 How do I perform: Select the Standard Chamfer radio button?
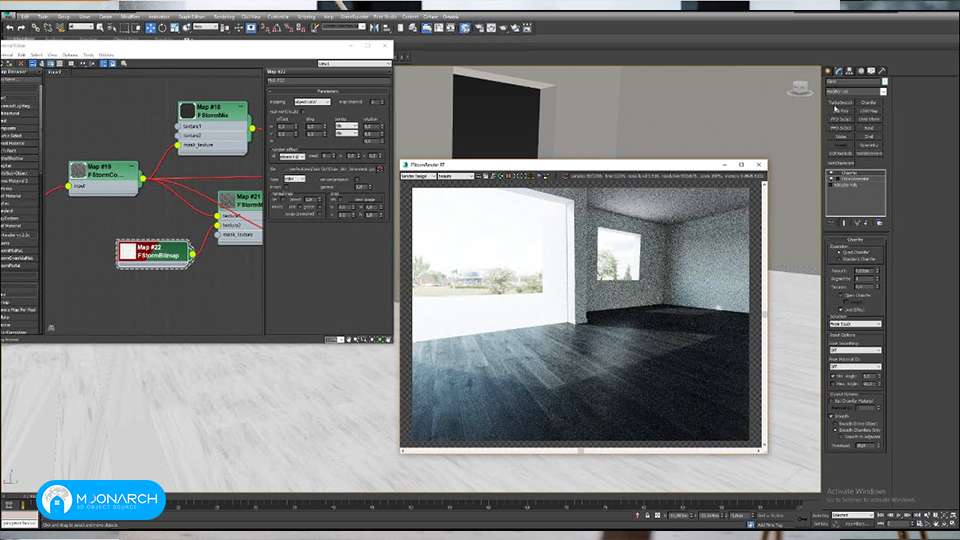838,258
